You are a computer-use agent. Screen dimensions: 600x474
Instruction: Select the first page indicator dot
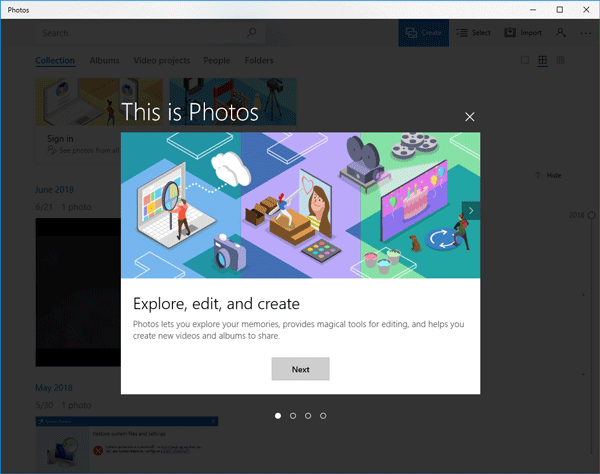(278, 416)
